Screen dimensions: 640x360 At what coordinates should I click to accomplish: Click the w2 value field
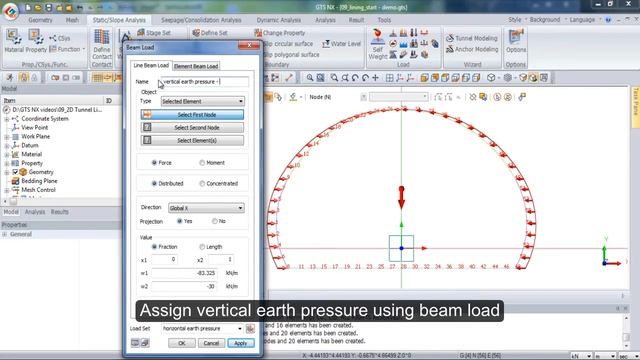coord(184,286)
